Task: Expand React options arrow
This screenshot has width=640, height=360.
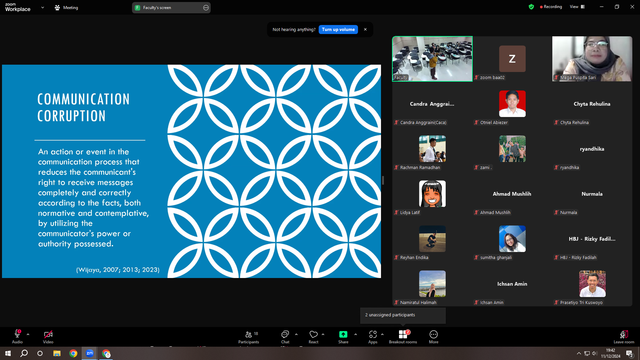Action: [323, 334]
